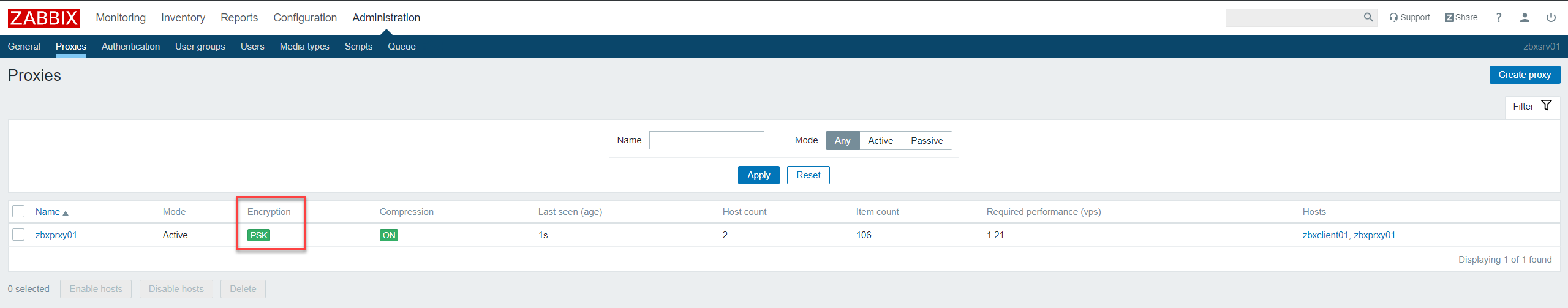The height and width of the screenshot is (308, 1568).
Task: Click into the Name filter field
Action: click(706, 140)
